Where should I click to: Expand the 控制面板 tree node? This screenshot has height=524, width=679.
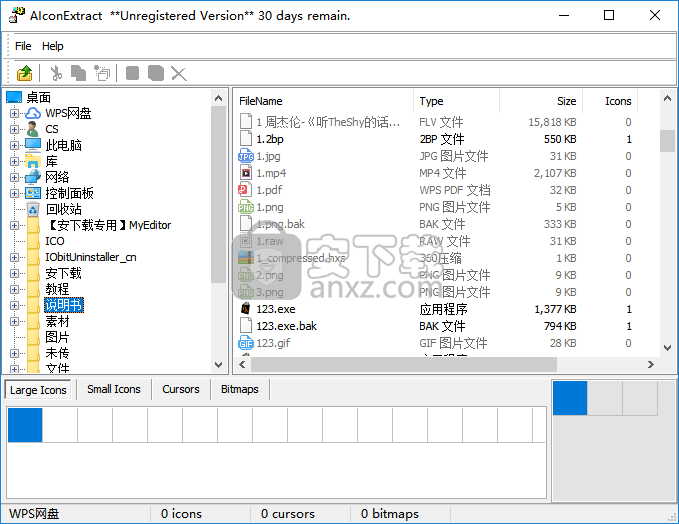point(15,194)
